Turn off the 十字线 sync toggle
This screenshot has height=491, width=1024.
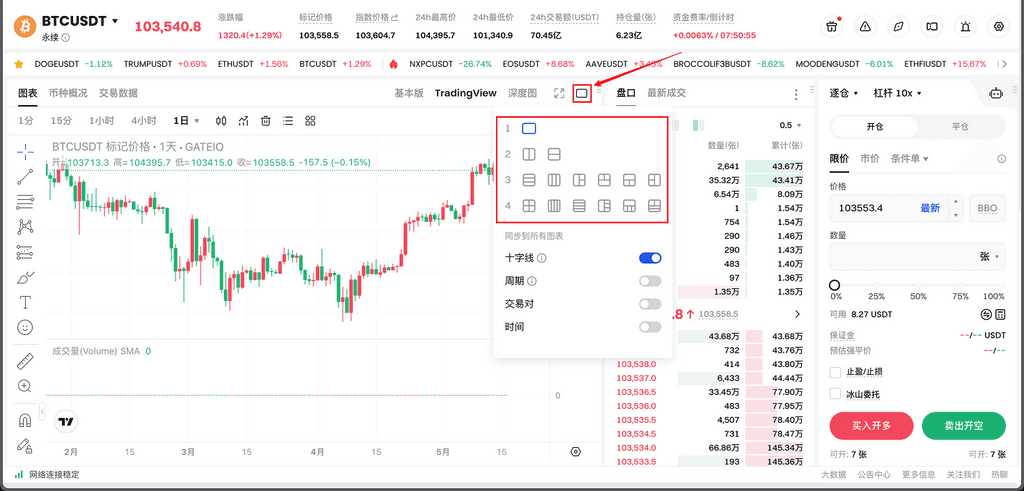click(650, 258)
